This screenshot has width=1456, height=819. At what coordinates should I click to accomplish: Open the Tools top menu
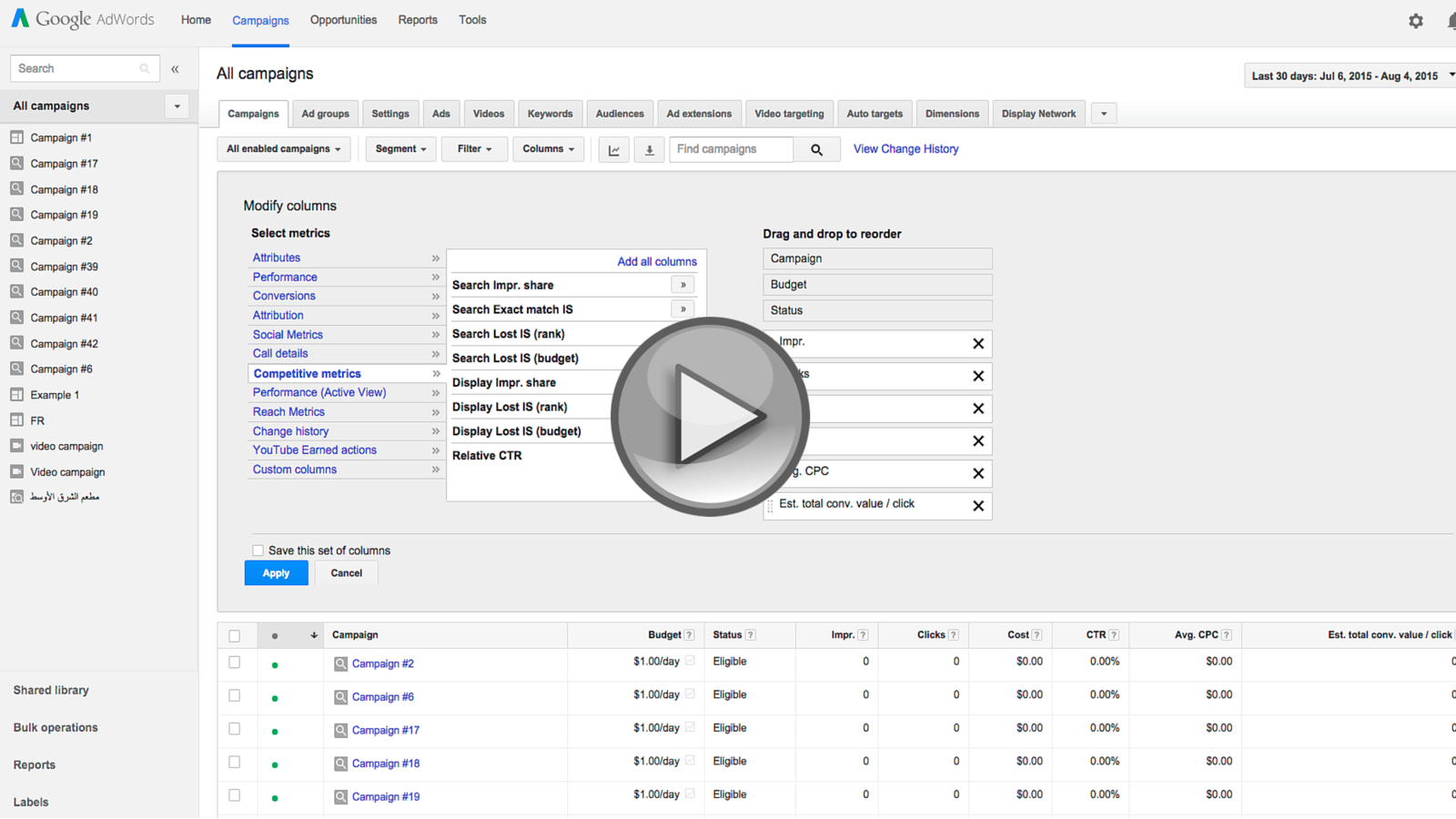pyautogui.click(x=472, y=20)
